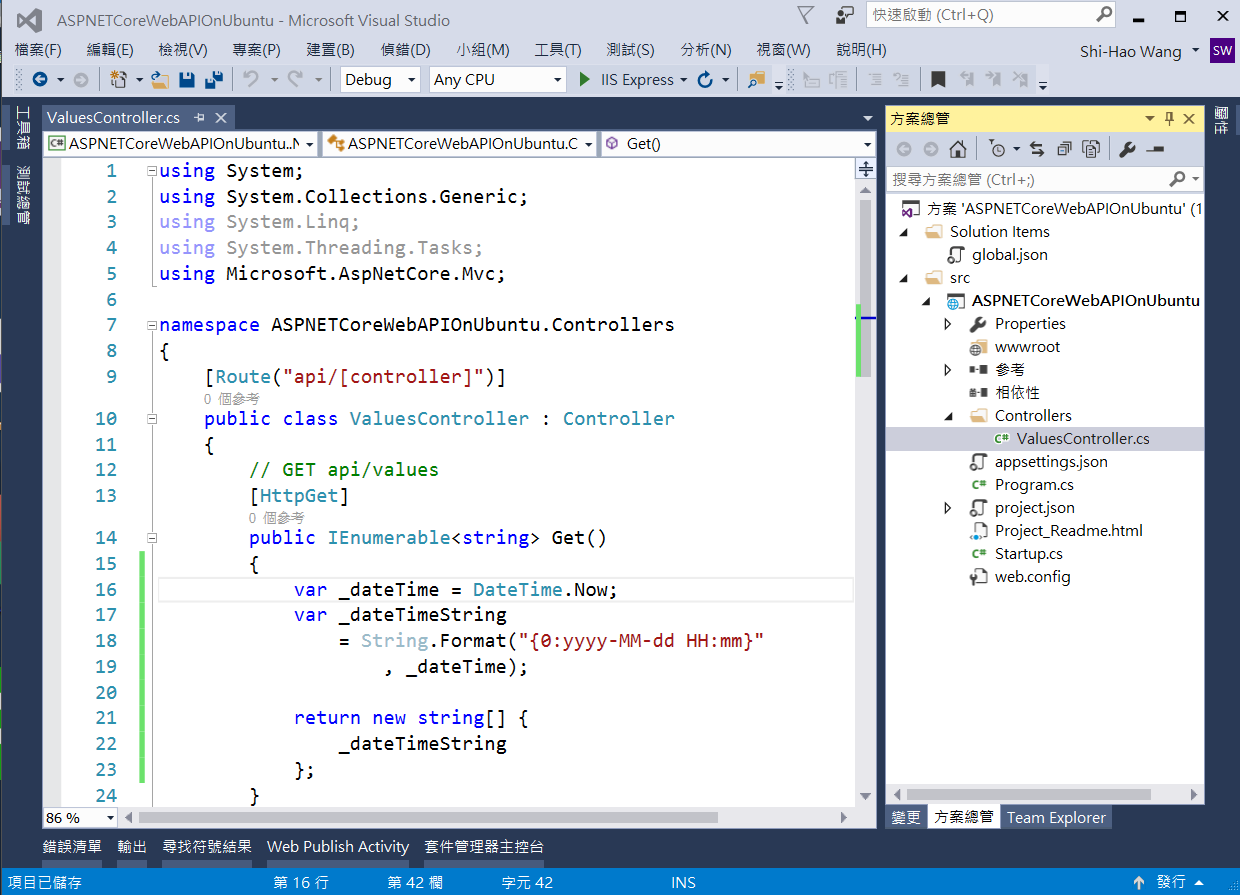Click the Navigate Backward toolbar arrow
Screen dimensions: 1240x895
click(x=39, y=80)
